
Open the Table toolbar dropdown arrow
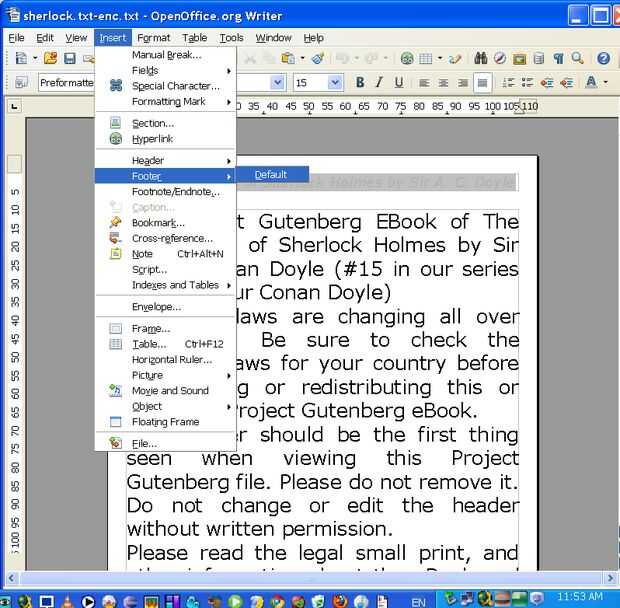coord(440,59)
